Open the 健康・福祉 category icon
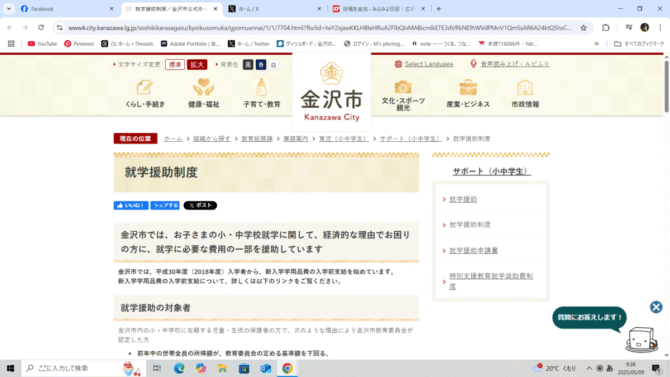 tap(203, 94)
